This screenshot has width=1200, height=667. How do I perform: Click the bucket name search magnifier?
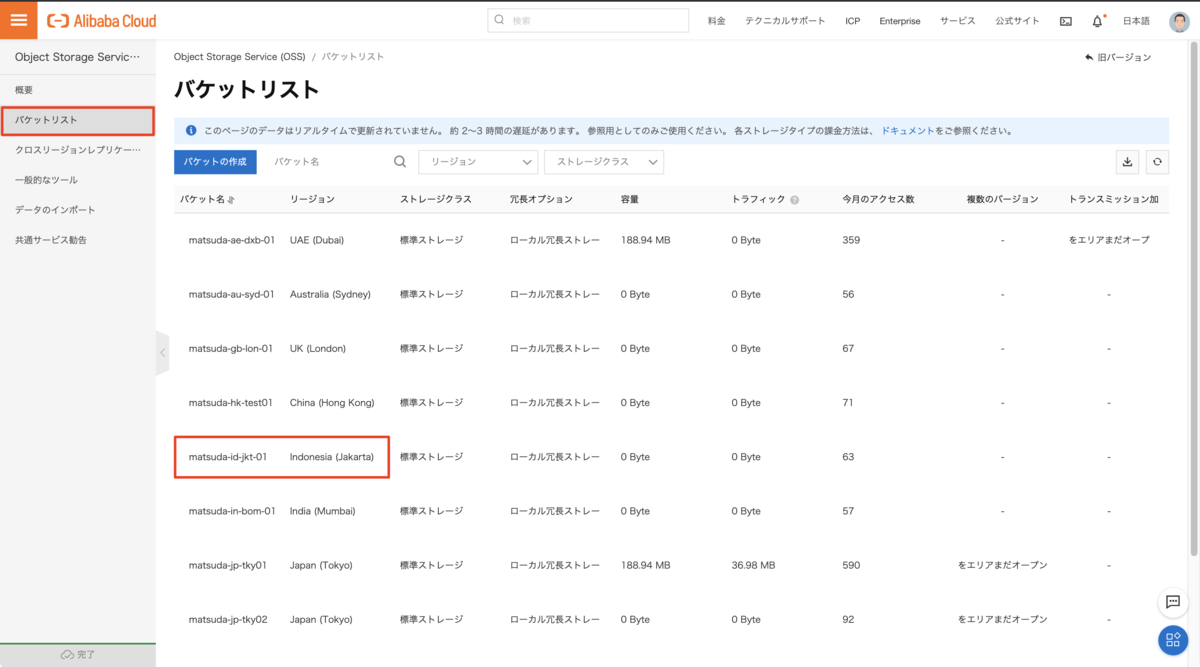[400, 162]
